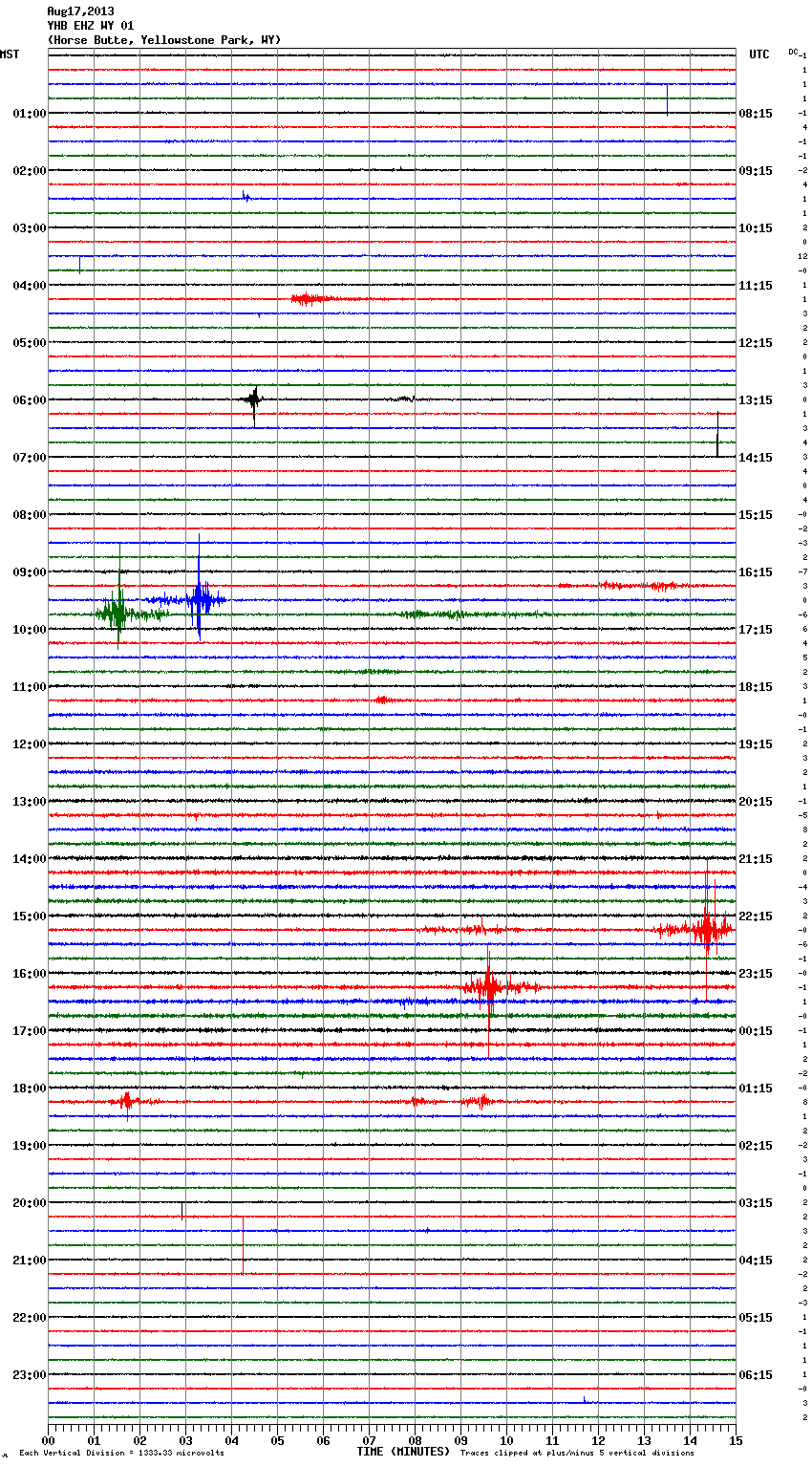Screen dimensions: 812x1466
Task: Click the 13:15 UTC time label
Action: tap(756, 400)
